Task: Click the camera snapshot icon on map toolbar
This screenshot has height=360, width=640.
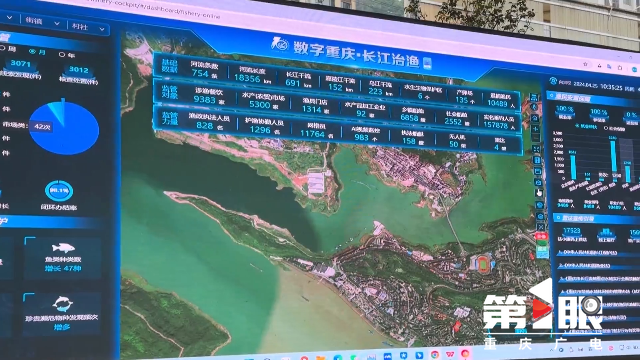Action: click(538, 182)
